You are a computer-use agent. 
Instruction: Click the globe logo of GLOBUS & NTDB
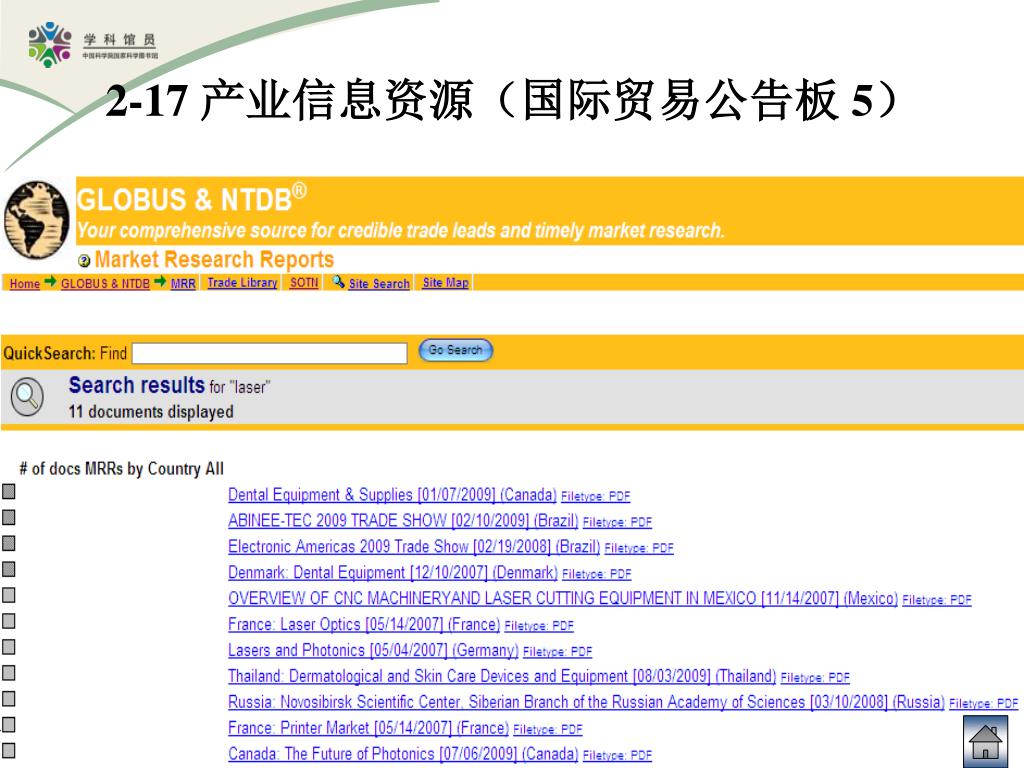click(37, 220)
